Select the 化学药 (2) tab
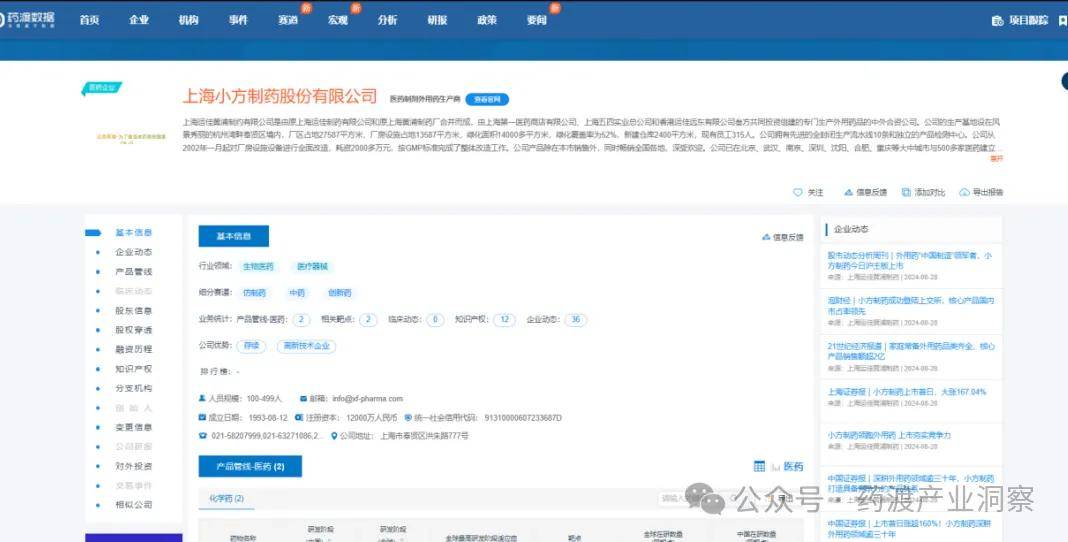Screen dimensions: 1068x542 click(x=226, y=499)
